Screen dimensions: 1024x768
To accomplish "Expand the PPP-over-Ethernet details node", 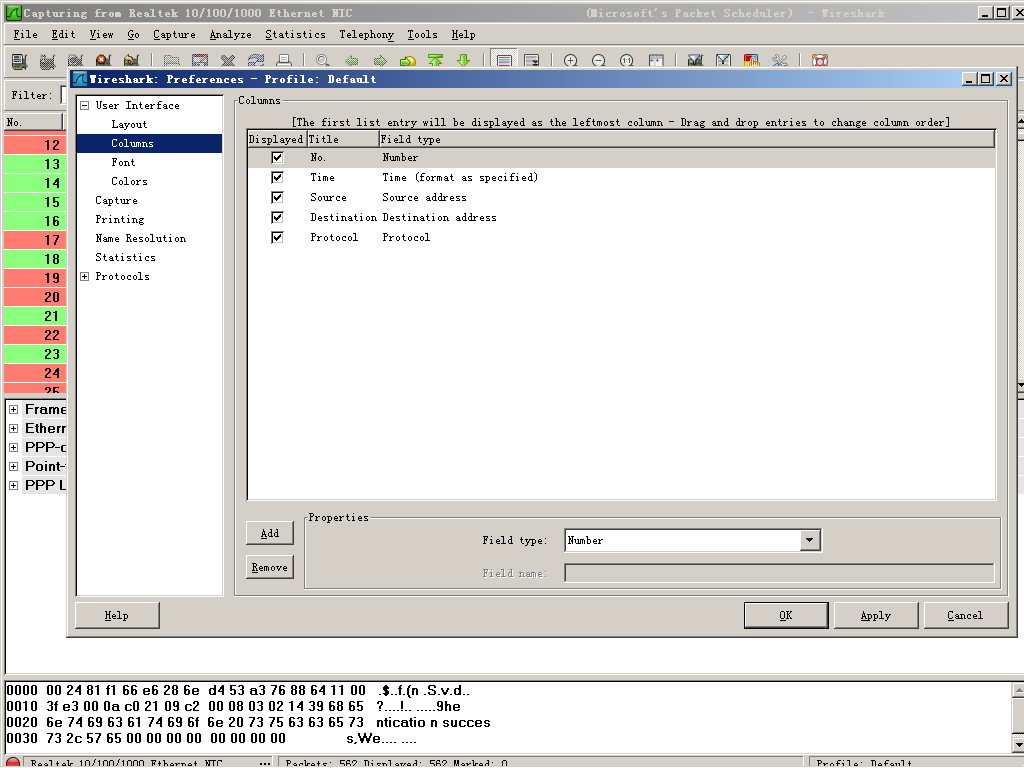I will [x=13, y=447].
